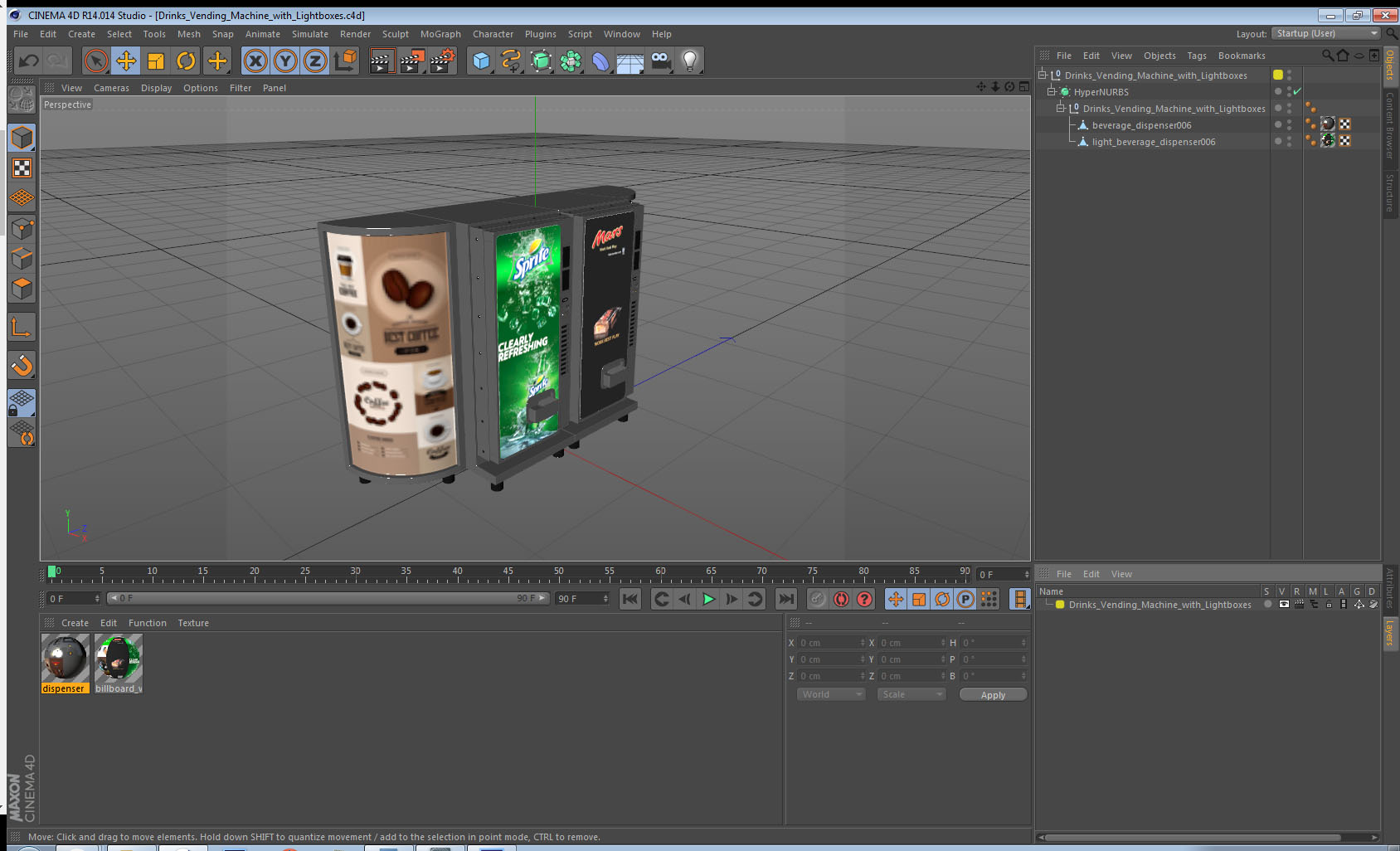Open Render Settings icon
The width and height of the screenshot is (1400, 851).
click(x=443, y=61)
